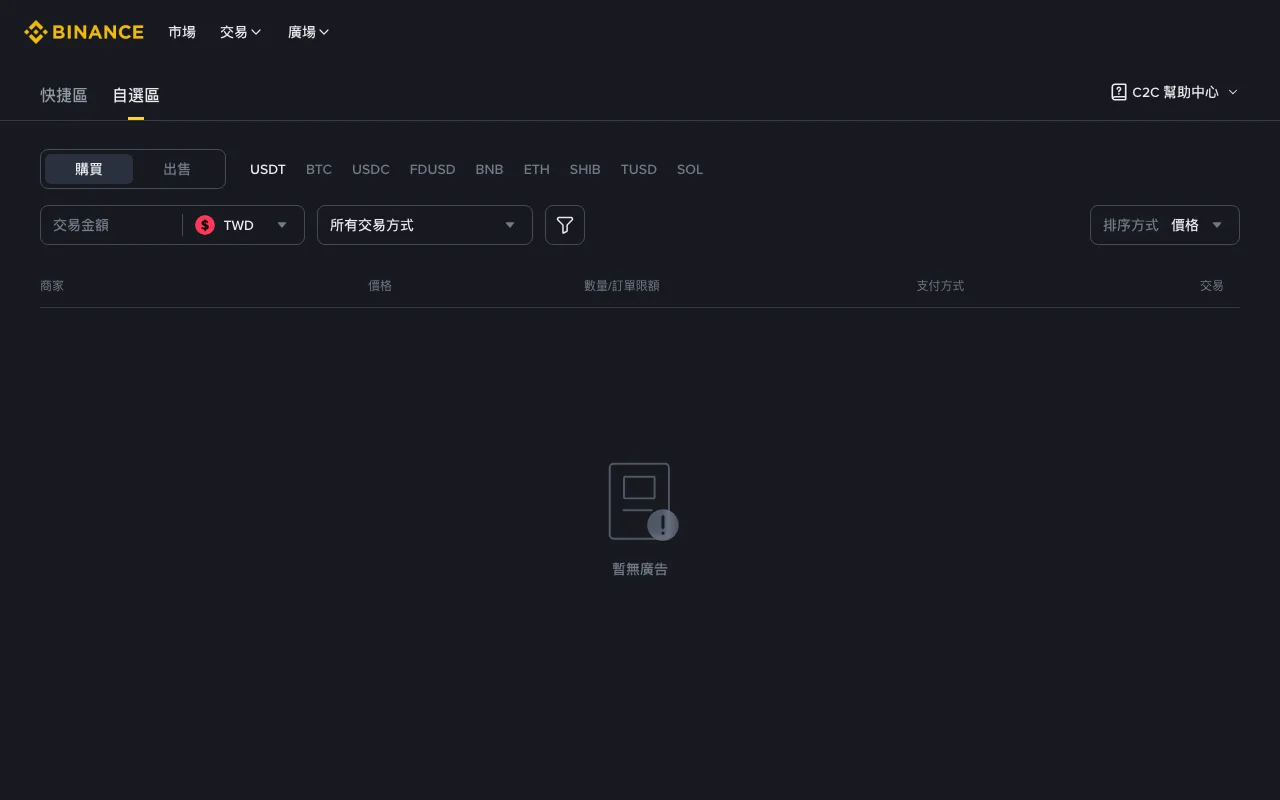This screenshot has width=1280, height=800.
Task: Switch to the 出售 sell toggle
Action: [x=177, y=169]
